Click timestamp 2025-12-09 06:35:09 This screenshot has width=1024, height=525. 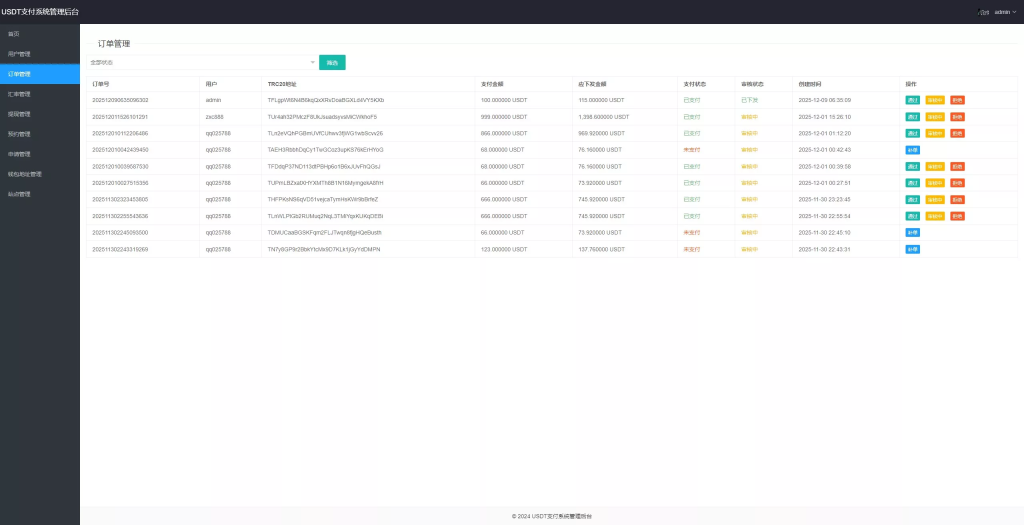pos(825,100)
